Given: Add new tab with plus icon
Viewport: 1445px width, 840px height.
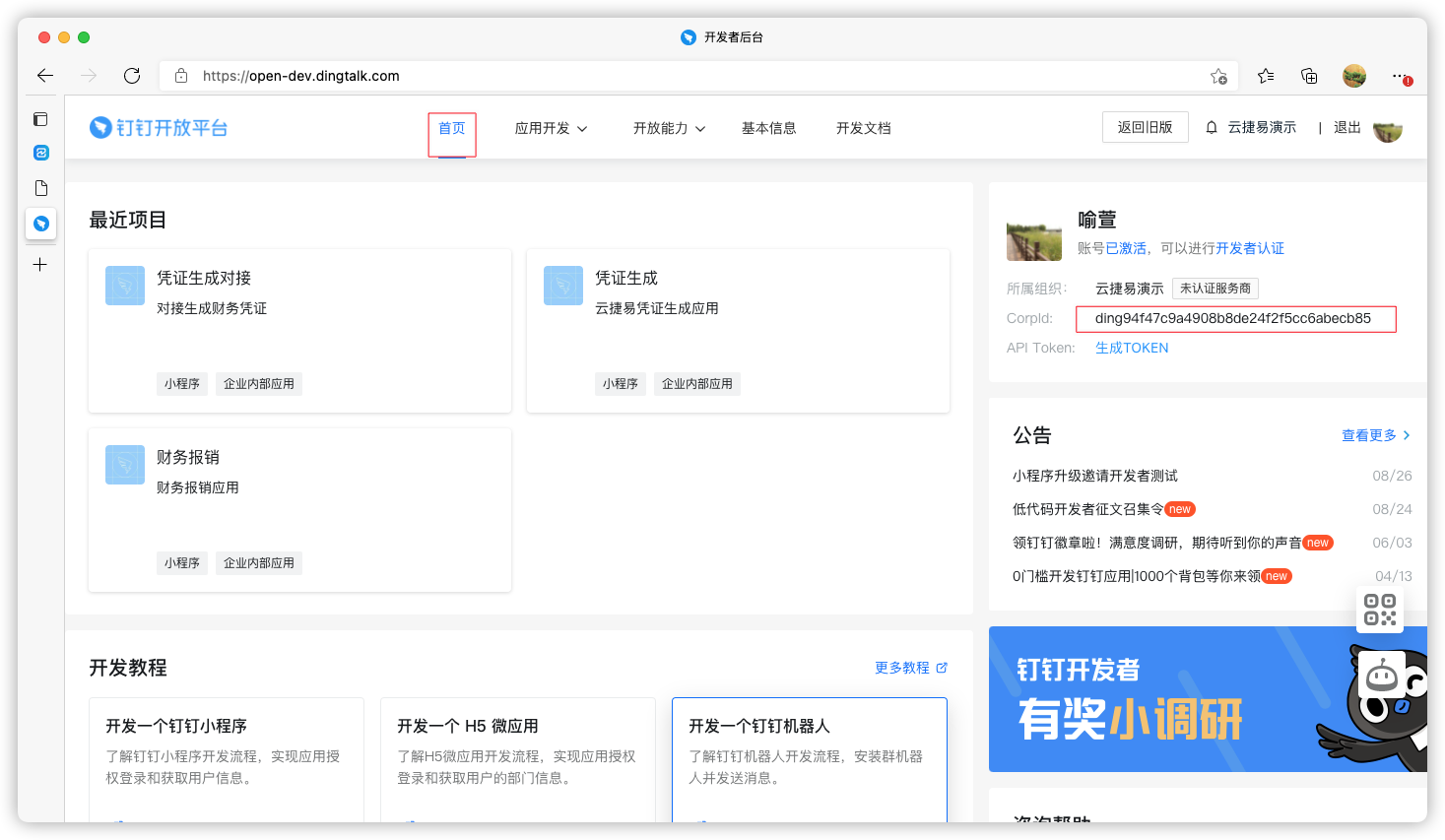Looking at the screenshot, I should coord(40,264).
